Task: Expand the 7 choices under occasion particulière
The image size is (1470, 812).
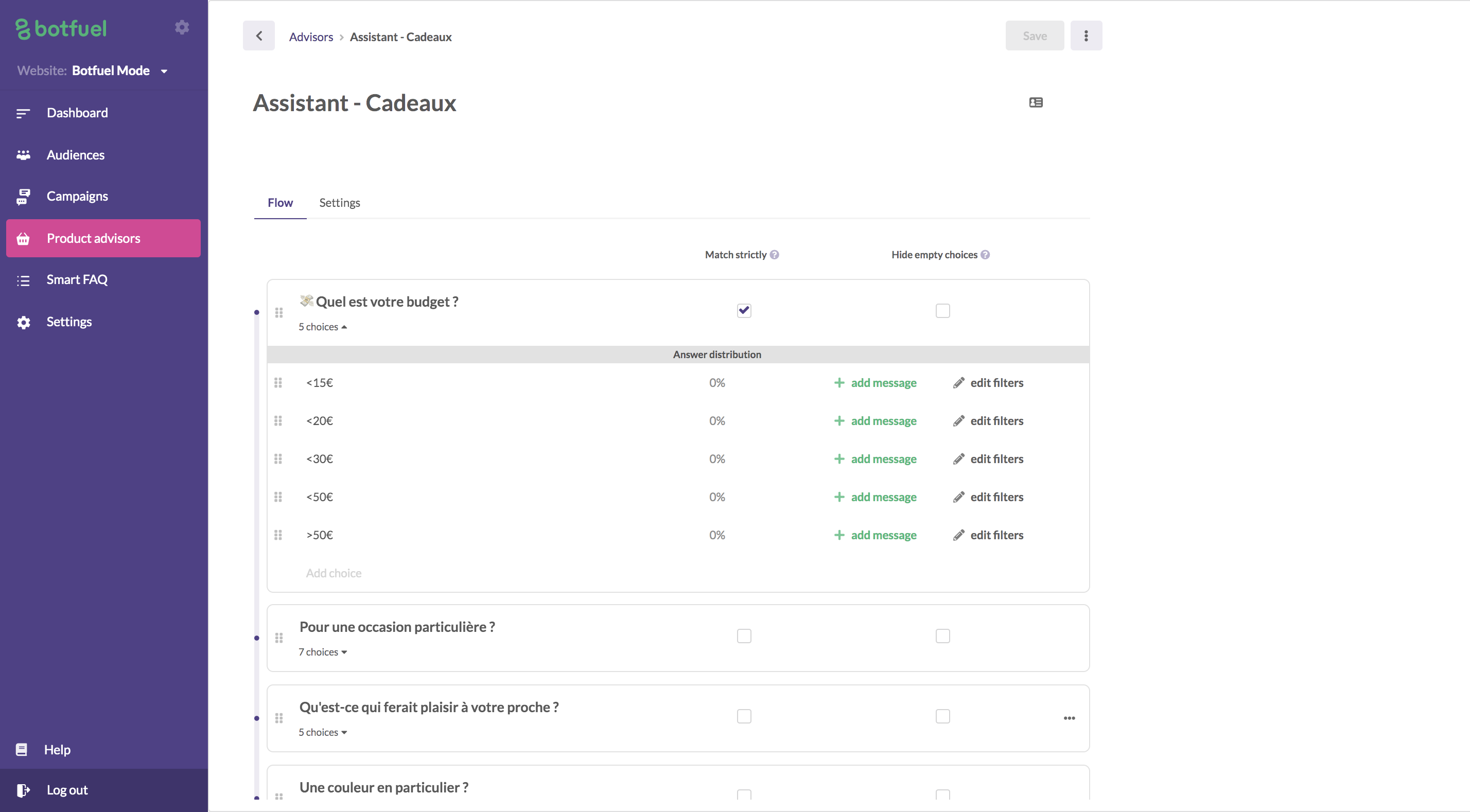Action: point(322,652)
